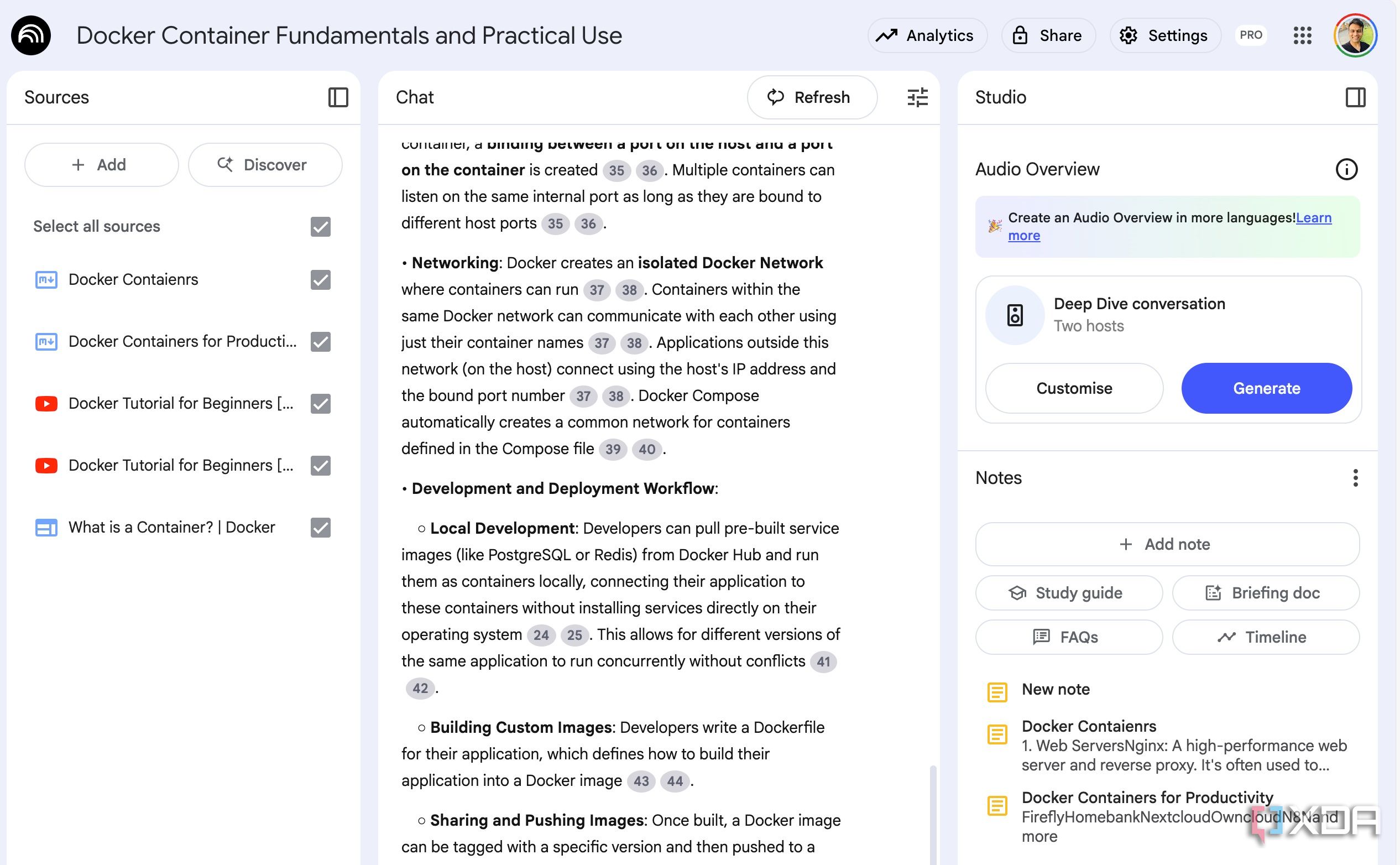Click Deep Dive conversation speaker icon
This screenshot has height=865, width=1400.
pos(1015,315)
